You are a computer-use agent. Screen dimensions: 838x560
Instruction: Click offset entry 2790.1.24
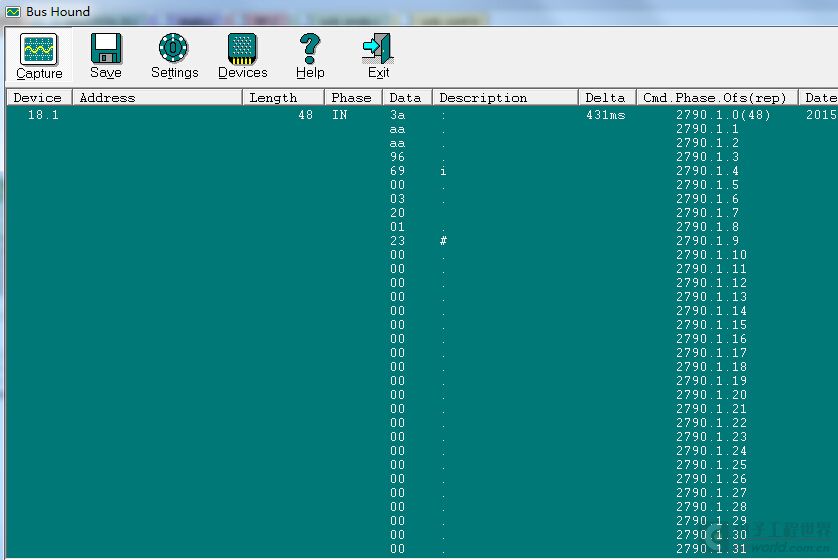pos(711,450)
